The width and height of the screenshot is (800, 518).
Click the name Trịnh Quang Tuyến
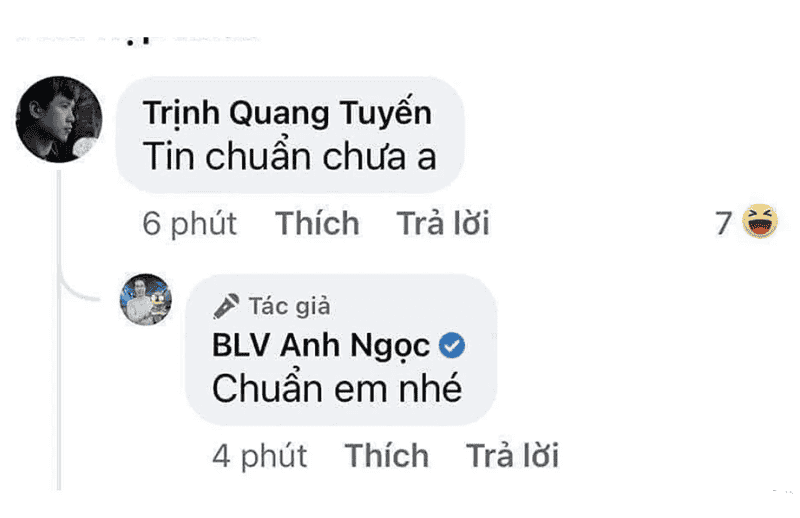[287, 113]
